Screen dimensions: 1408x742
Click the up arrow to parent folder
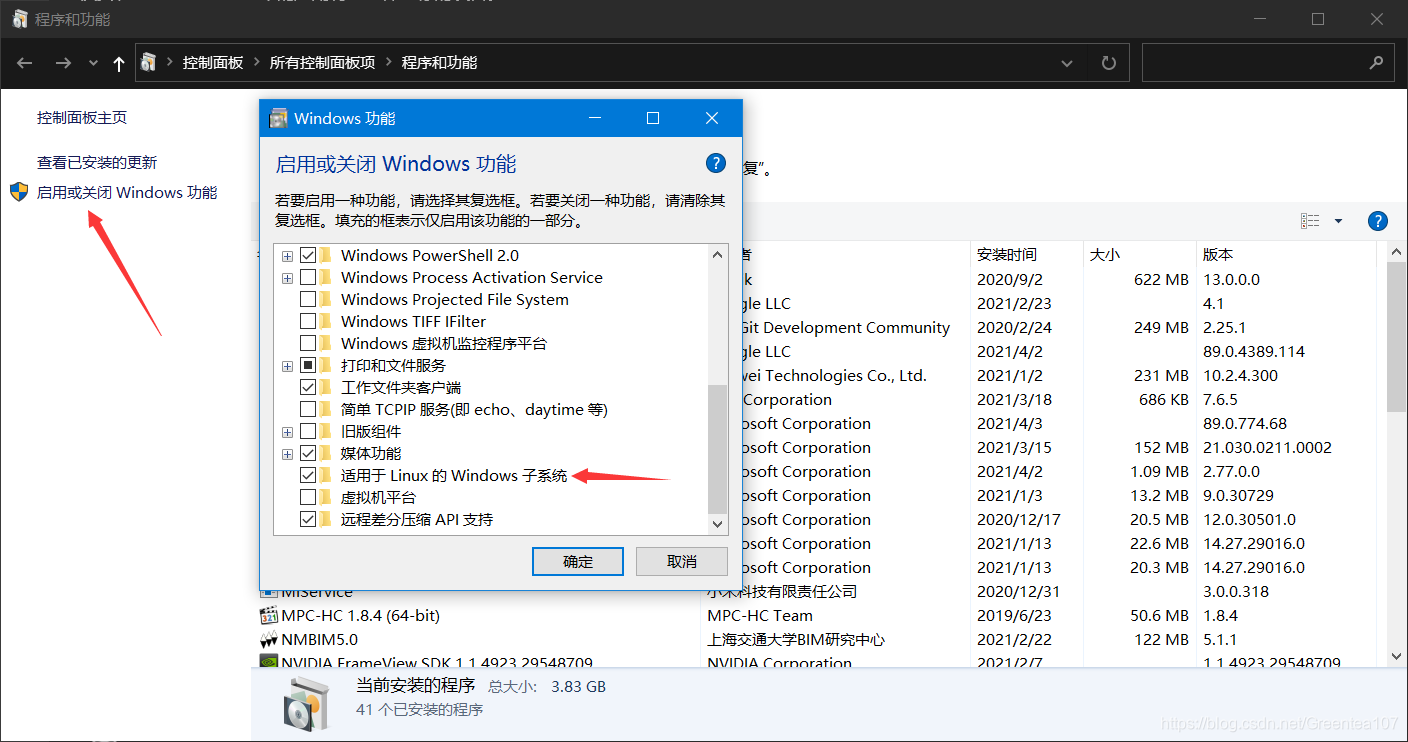pos(119,63)
